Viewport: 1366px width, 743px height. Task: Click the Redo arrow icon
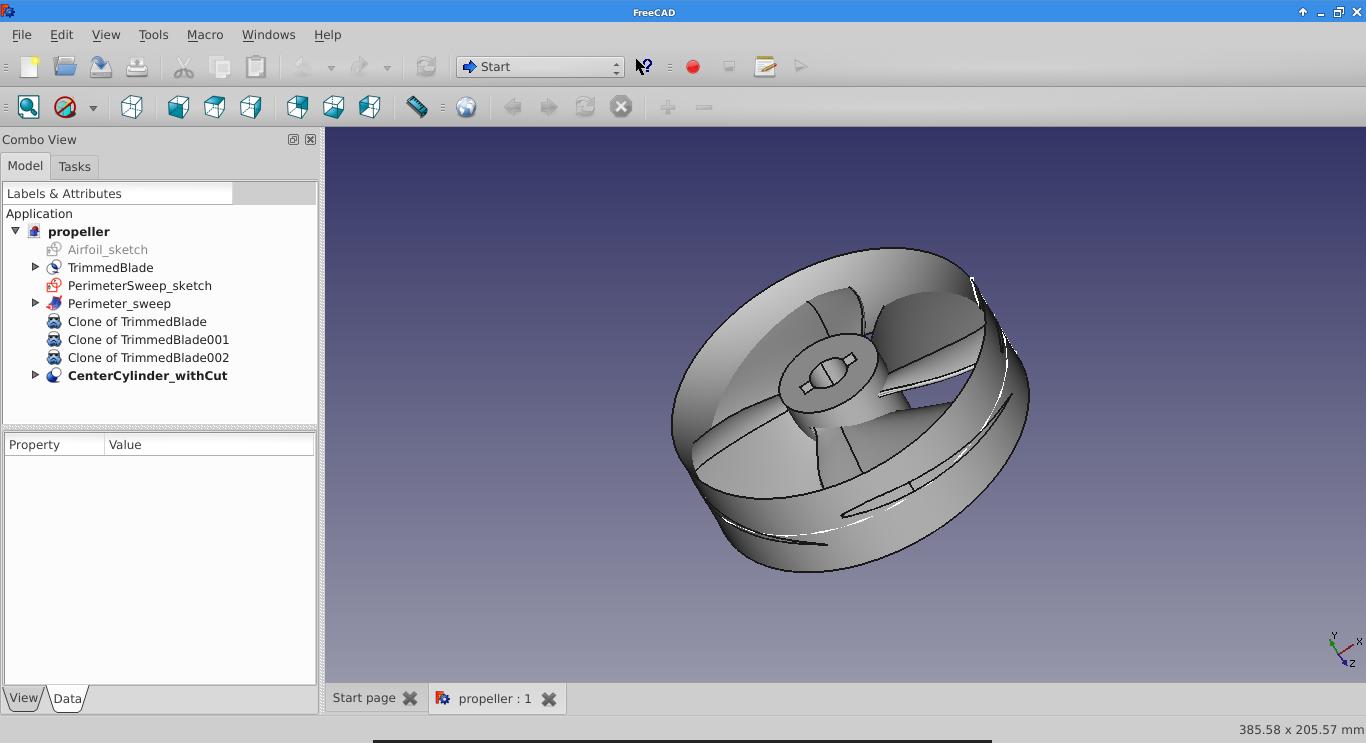click(359, 67)
